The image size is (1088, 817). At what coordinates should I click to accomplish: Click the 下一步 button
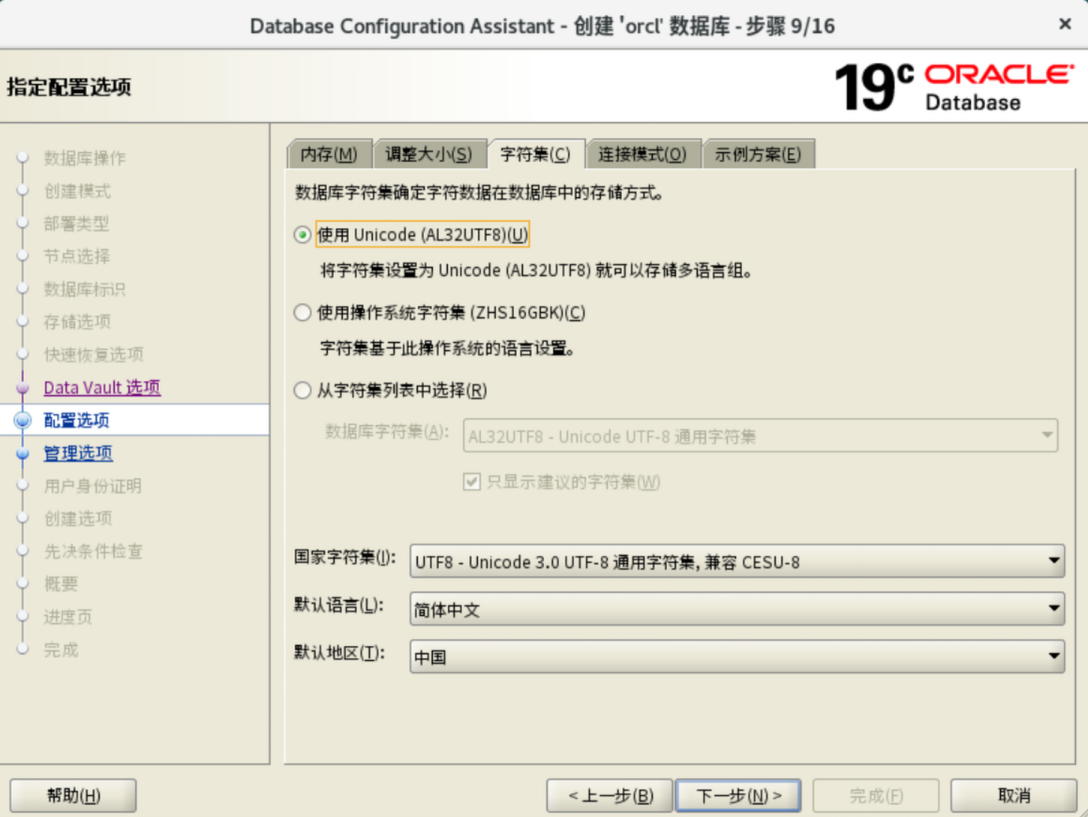tap(738, 796)
